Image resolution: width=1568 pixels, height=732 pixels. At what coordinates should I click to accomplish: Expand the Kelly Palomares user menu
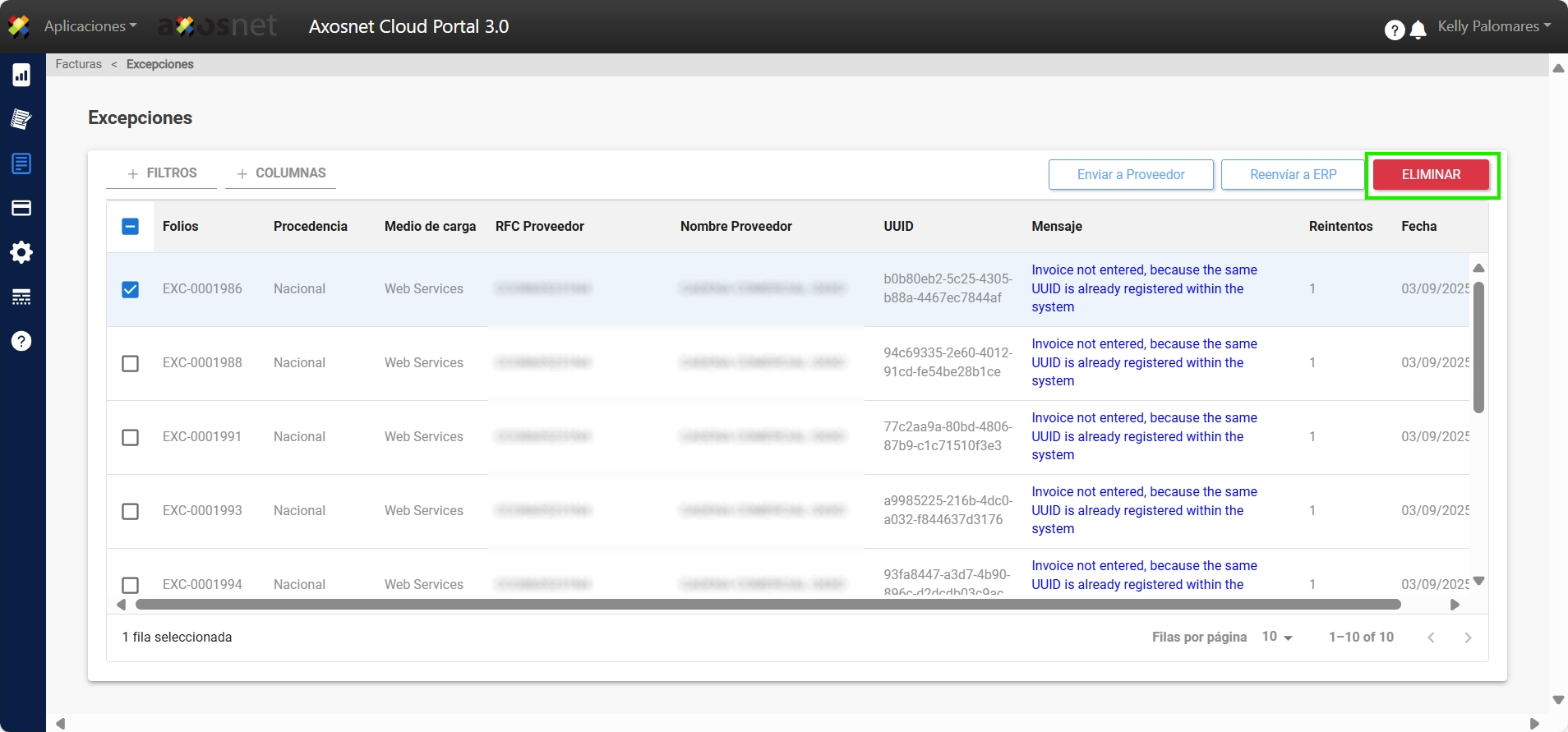(x=1493, y=26)
